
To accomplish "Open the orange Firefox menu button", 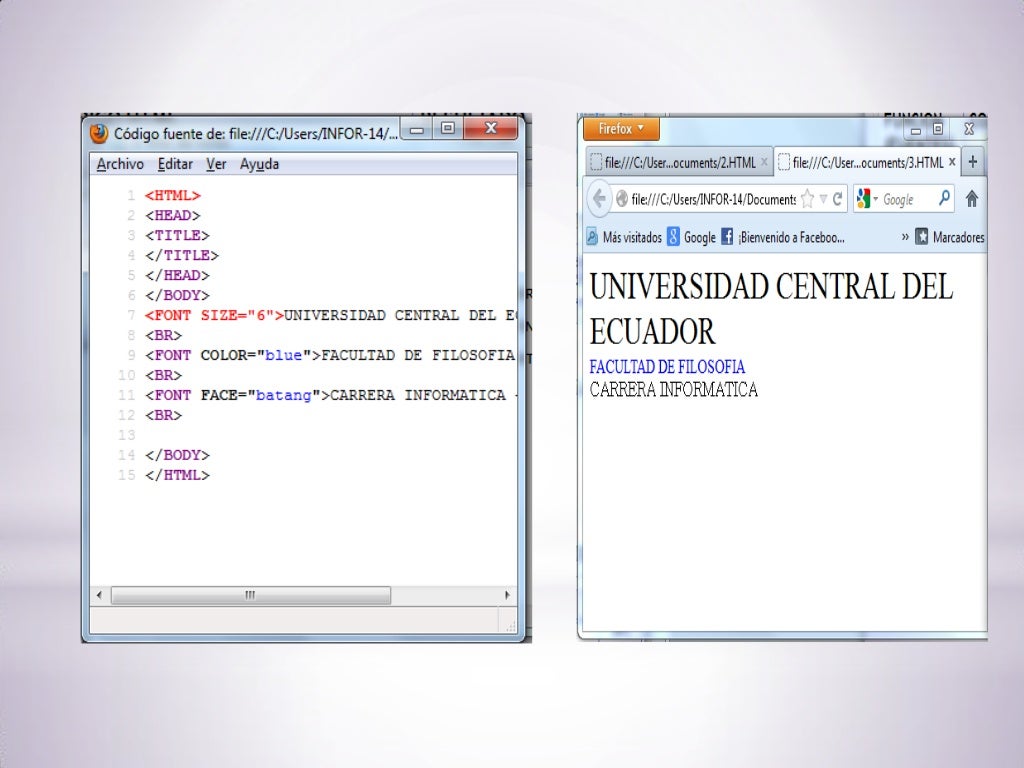I will (621, 129).
